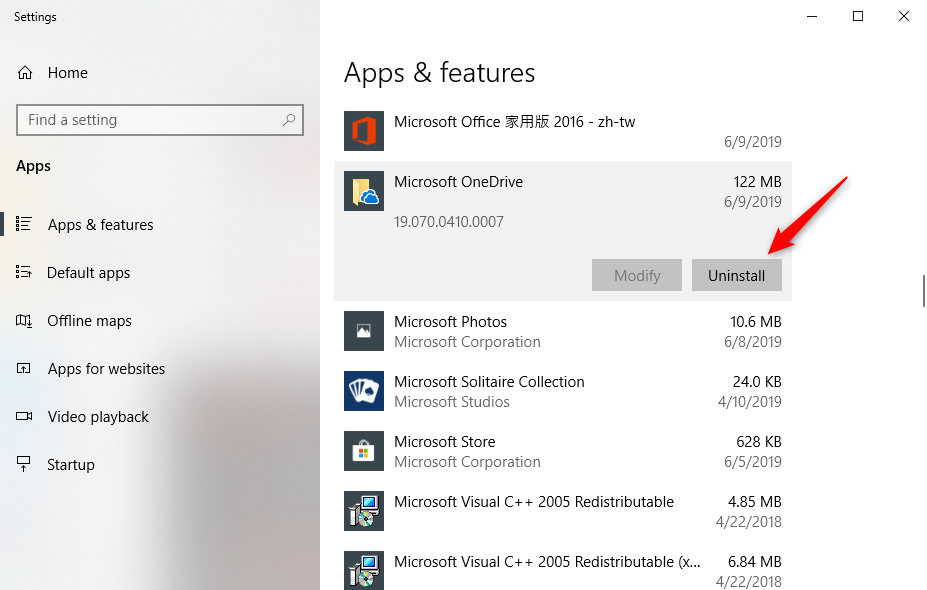Select Visual C++ 2005 Redistributable (x... name
Image resolution: width=927 pixels, height=590 pixels.
547,562
